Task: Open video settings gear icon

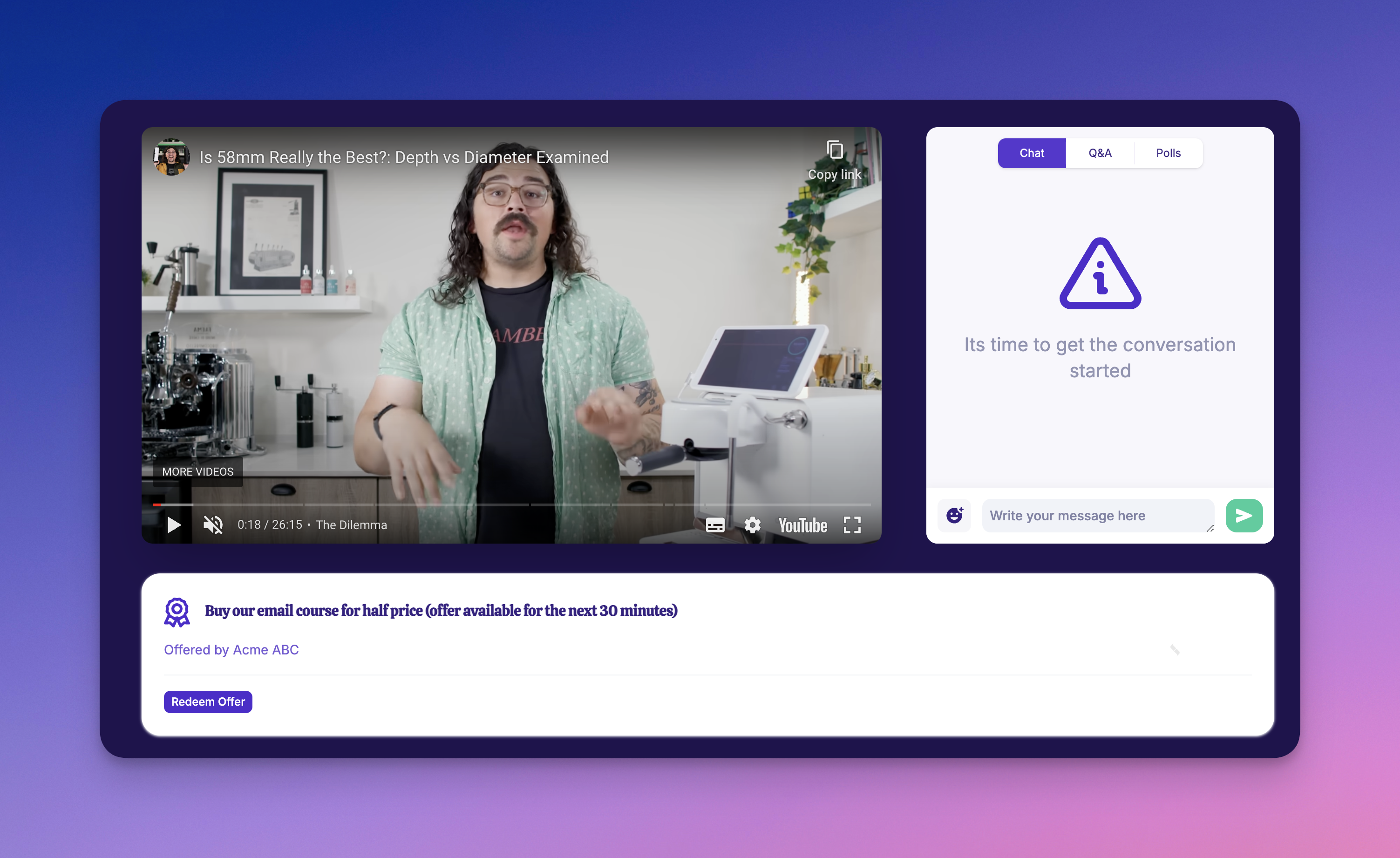Action: [x=752, y=524]
